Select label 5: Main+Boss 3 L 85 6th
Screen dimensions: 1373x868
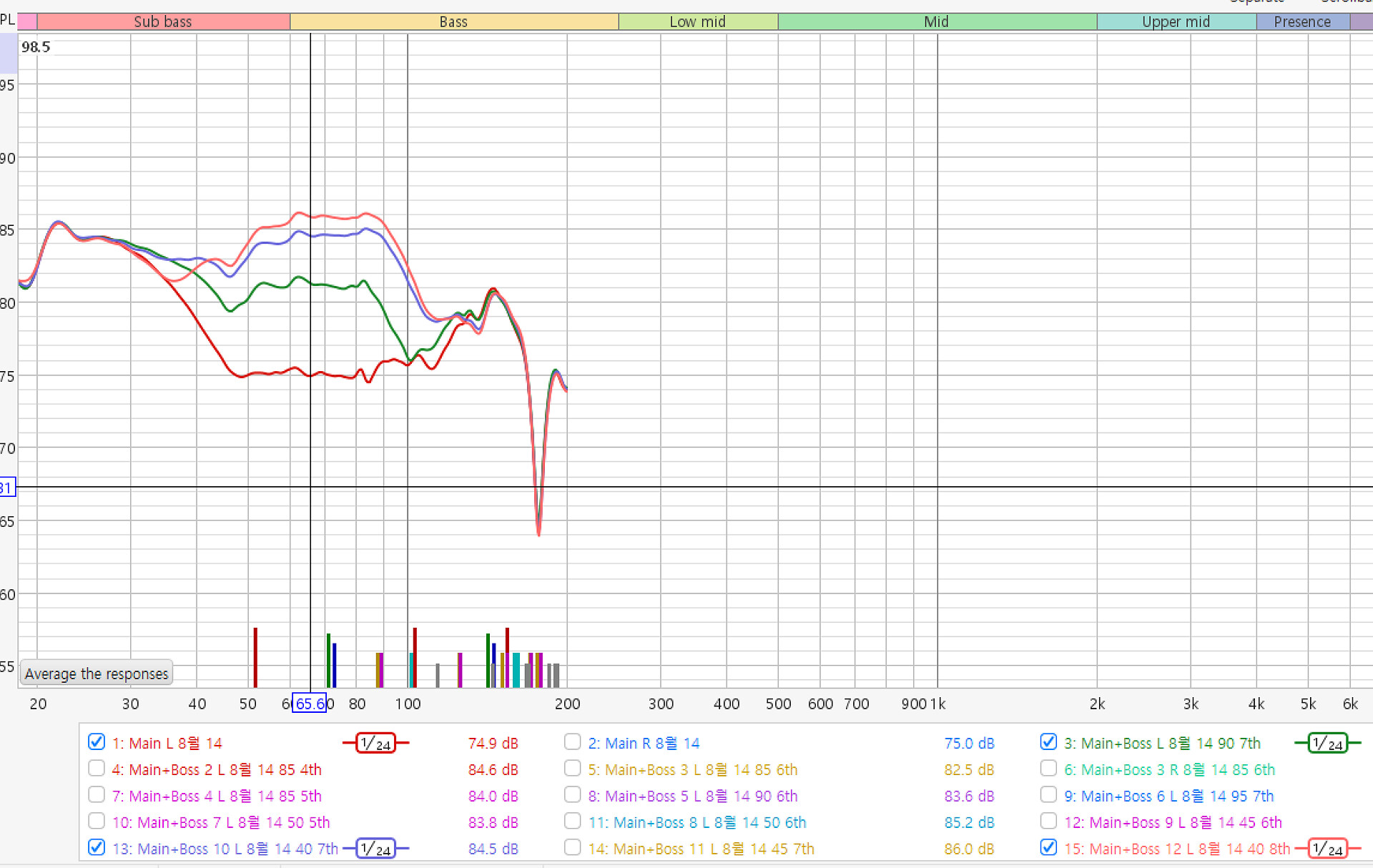tap(693, 770)
